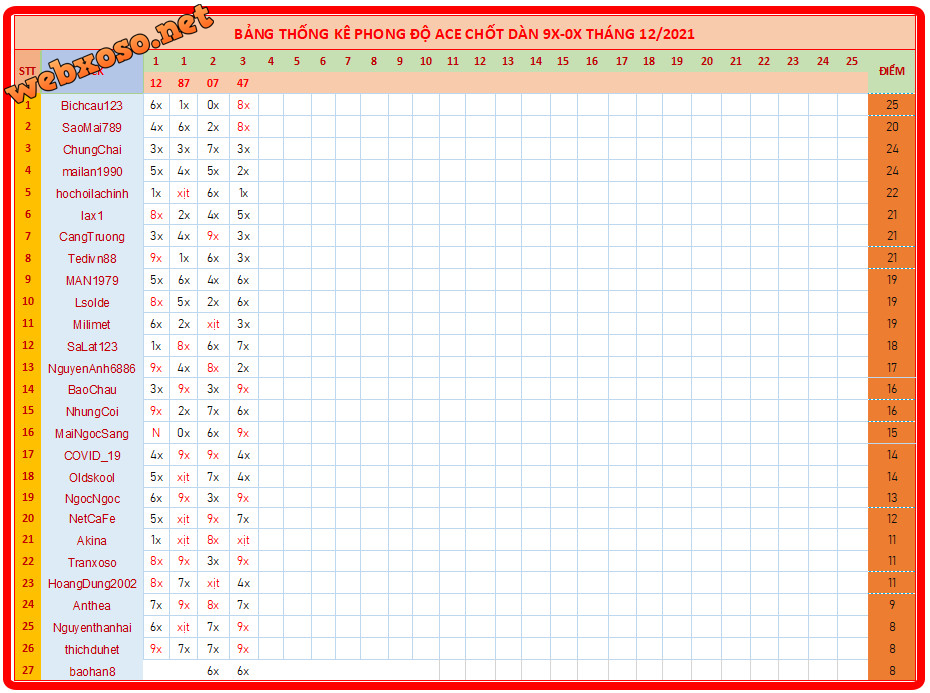Select NgocNgoc's score 13
930x693 pixels.
(x=891, y=498)
